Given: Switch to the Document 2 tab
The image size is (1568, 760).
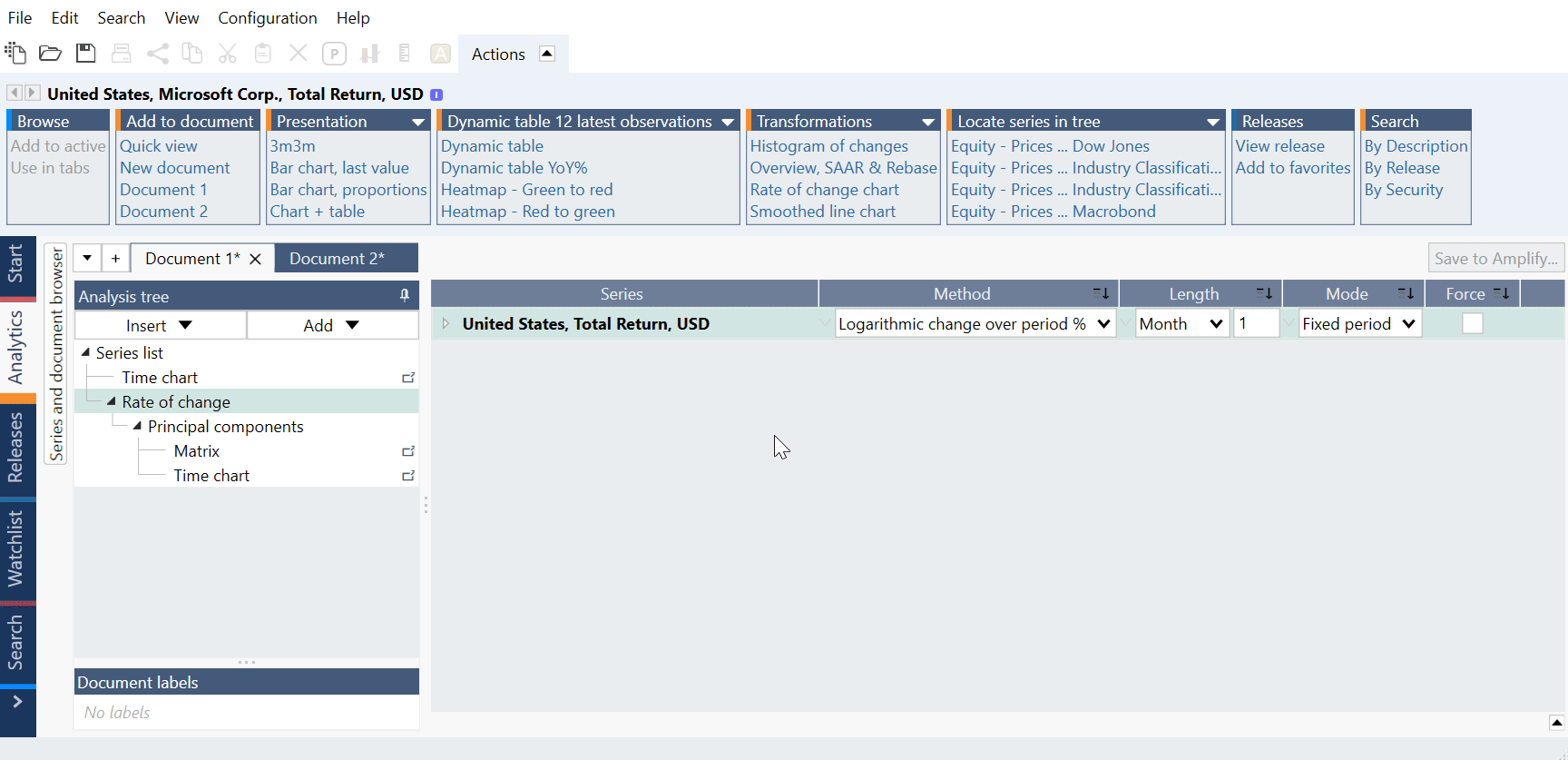Looking at the screenshot, I should coord(337,259).
